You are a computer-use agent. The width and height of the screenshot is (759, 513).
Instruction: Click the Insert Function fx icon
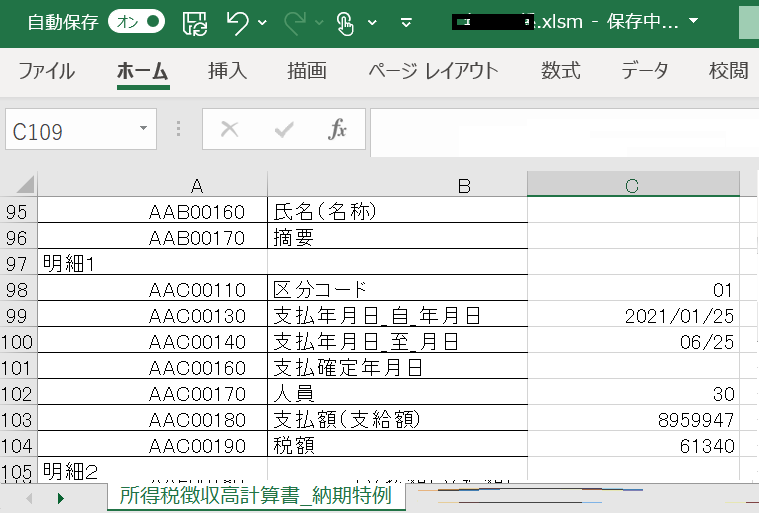tap(337, 129)
